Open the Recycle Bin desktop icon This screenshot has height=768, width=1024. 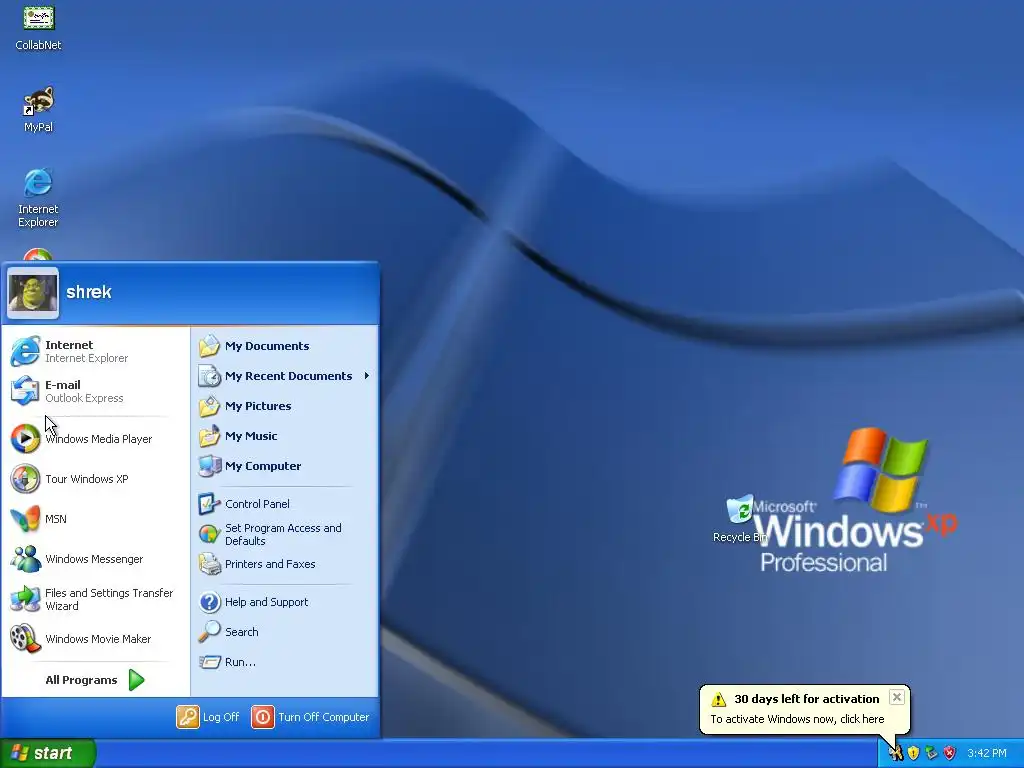click(739, 519)
